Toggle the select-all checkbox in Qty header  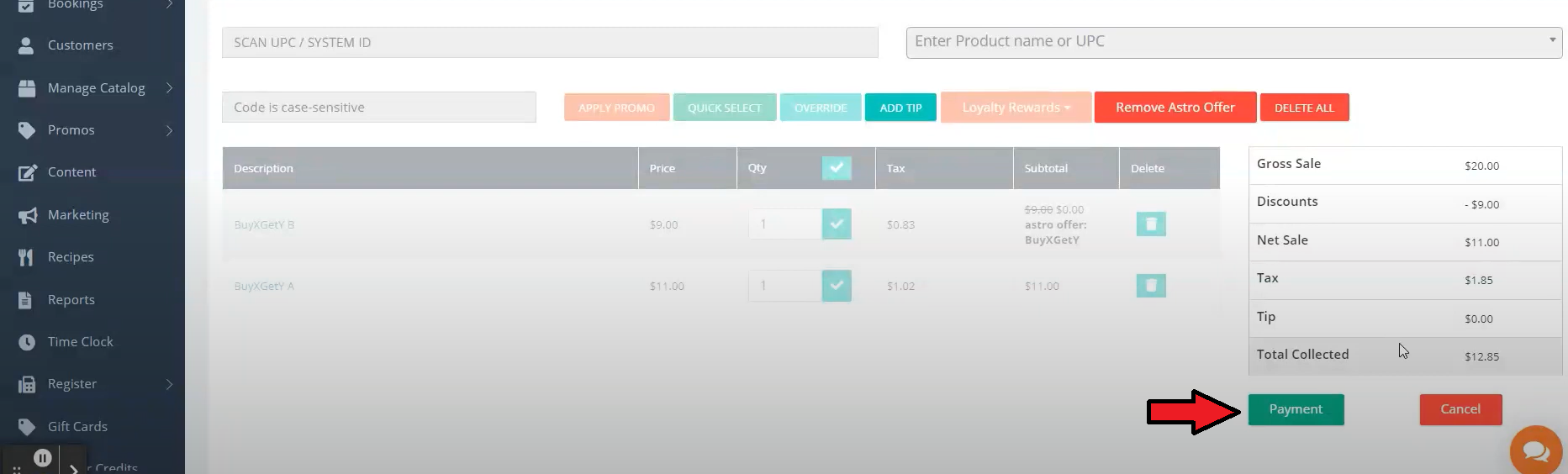[836, 168]
